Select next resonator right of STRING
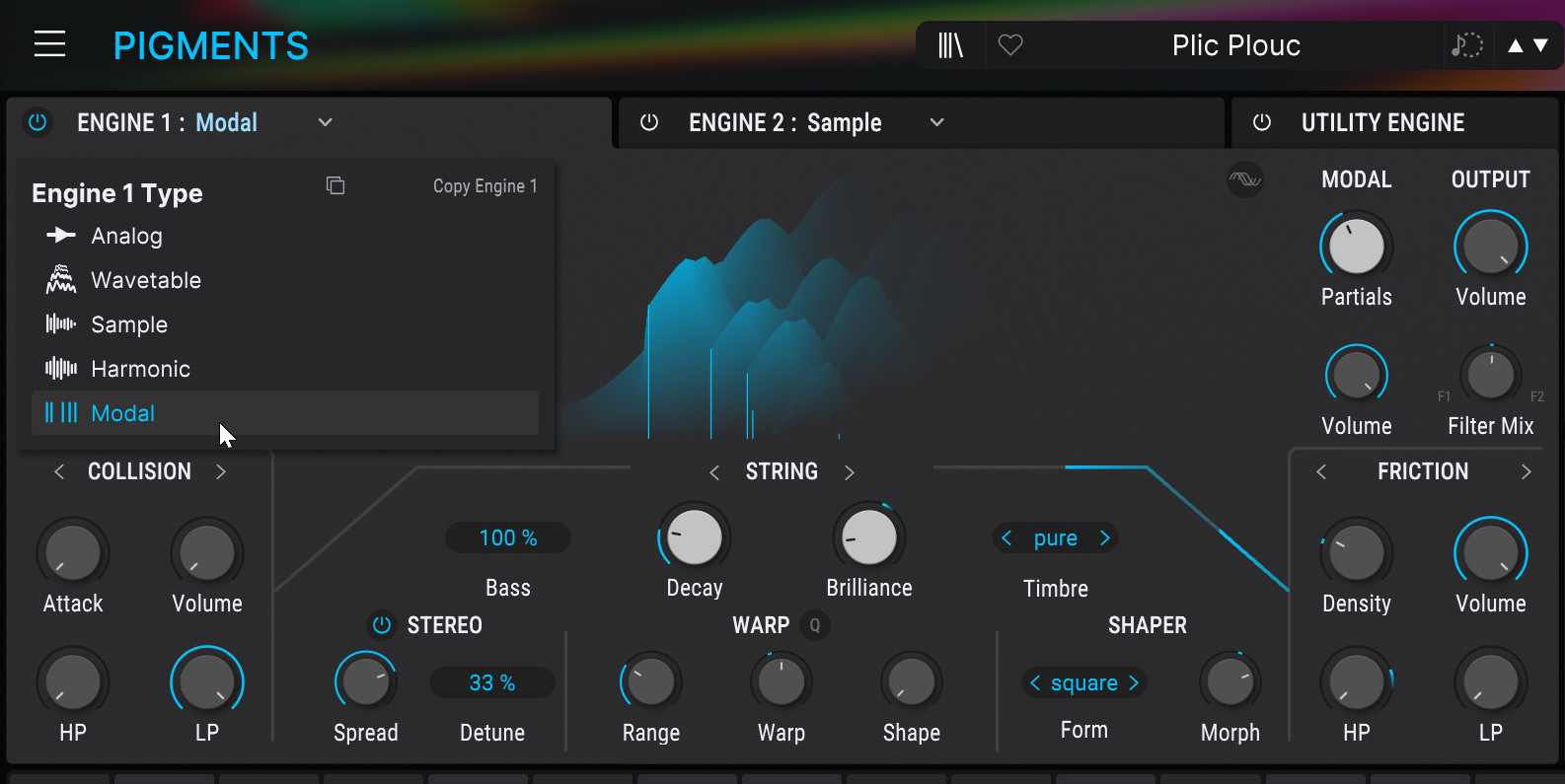The width and height of the screenshot is (1565, 784). 850,472
